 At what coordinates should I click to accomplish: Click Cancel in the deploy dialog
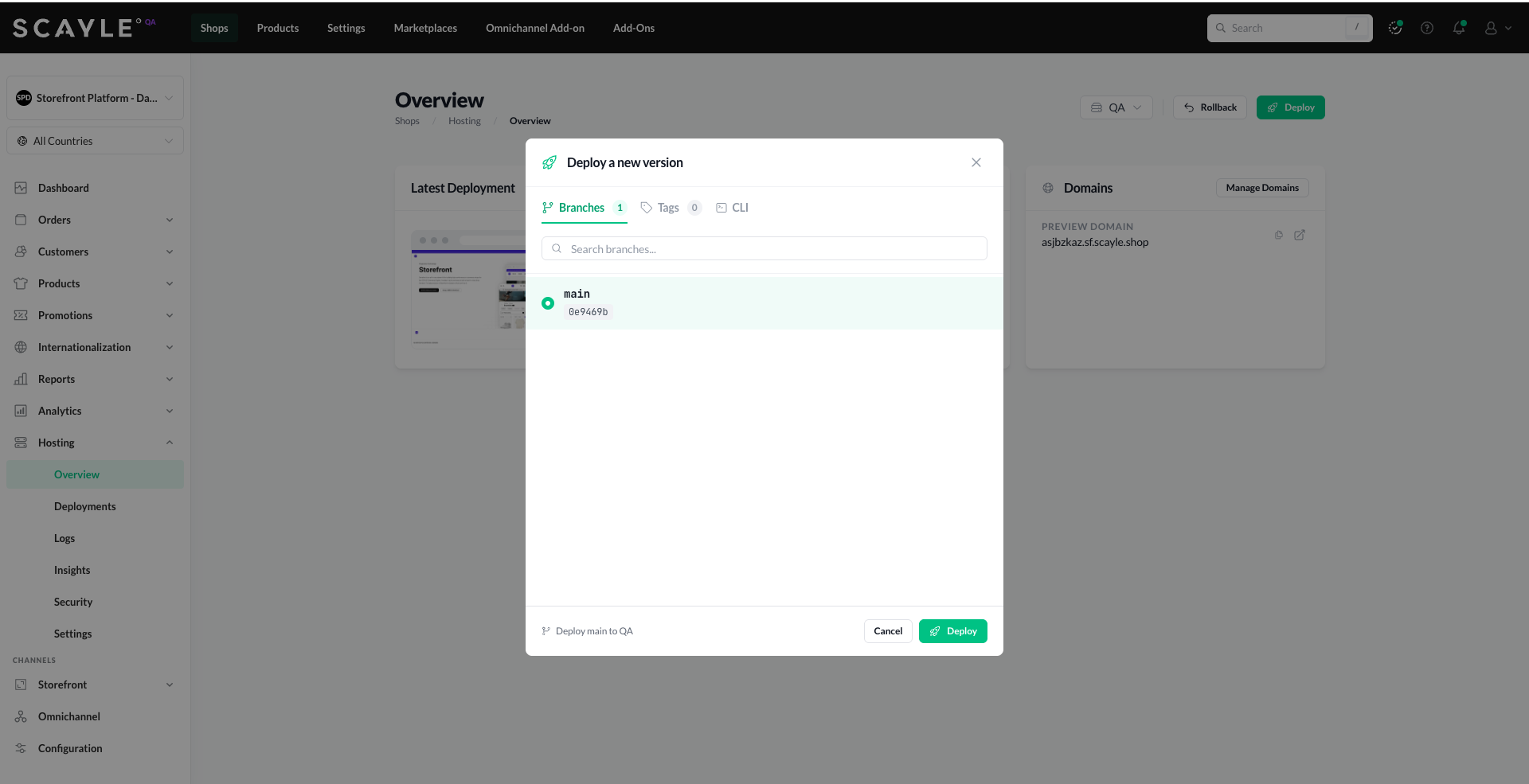point(888,631)
